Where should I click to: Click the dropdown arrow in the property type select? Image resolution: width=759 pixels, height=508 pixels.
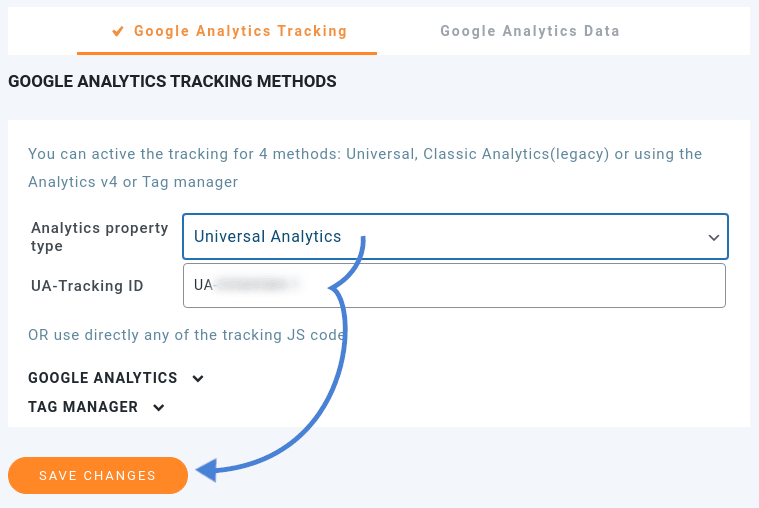(714, 238)
